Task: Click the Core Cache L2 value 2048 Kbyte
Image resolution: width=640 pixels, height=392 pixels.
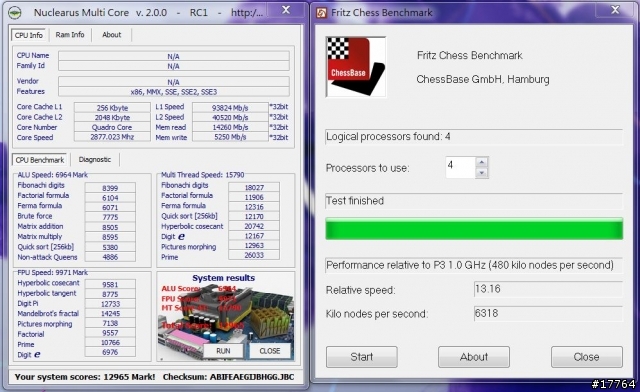Action: pyautogui.click(x=112, y=118)
